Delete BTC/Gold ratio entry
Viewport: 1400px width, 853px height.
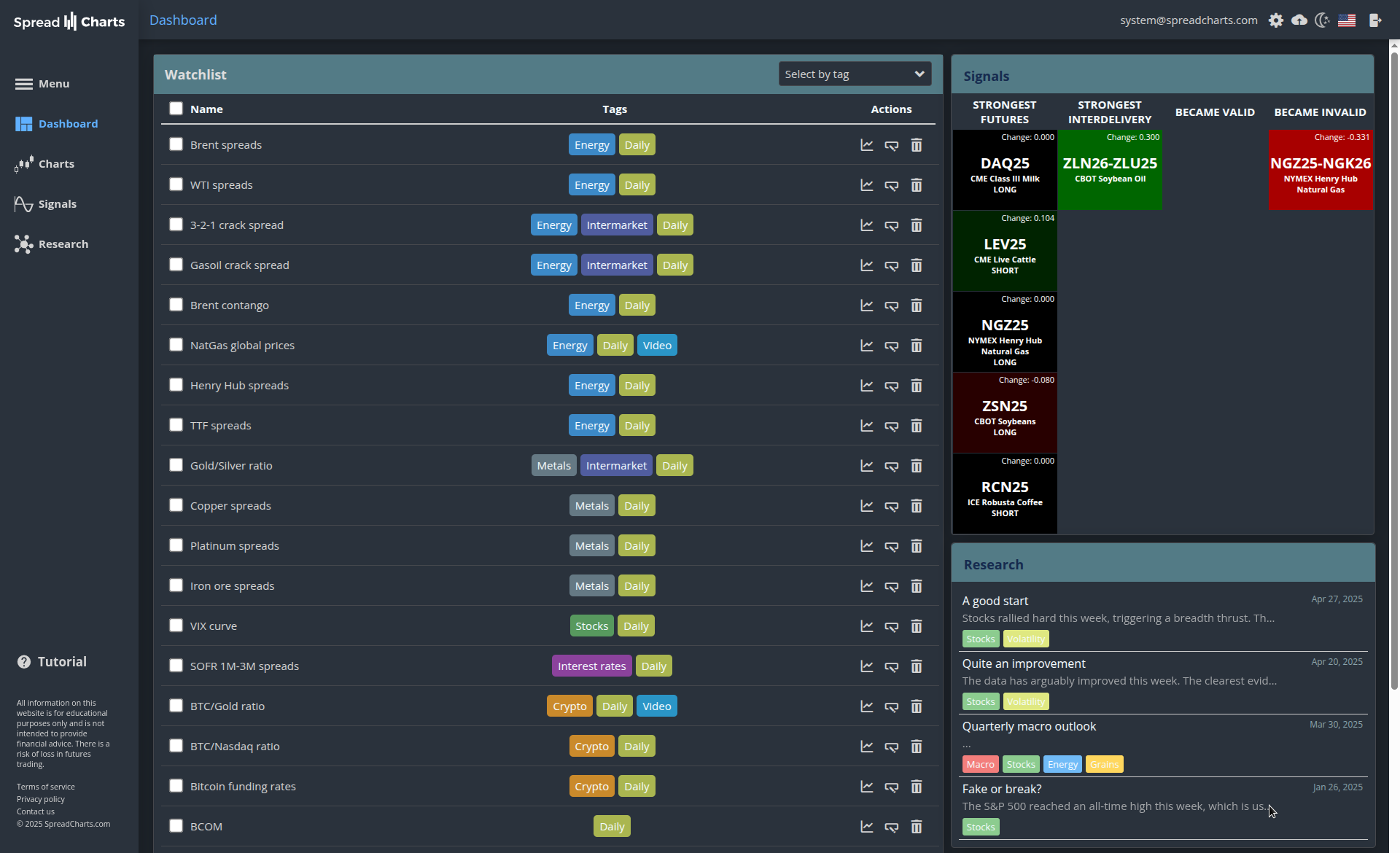pos(917,706)
